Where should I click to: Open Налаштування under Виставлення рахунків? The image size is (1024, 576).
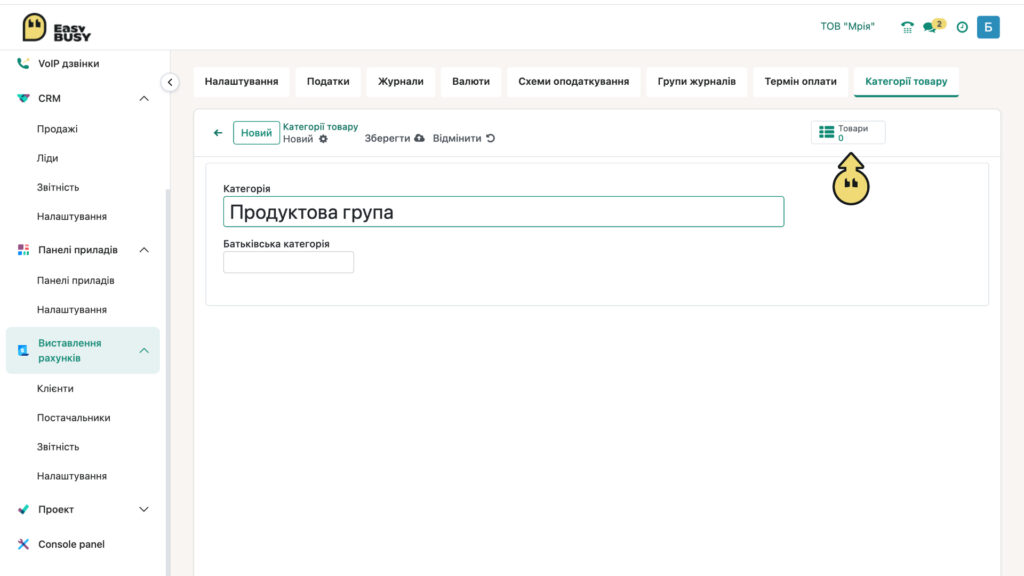coord(72,476)
